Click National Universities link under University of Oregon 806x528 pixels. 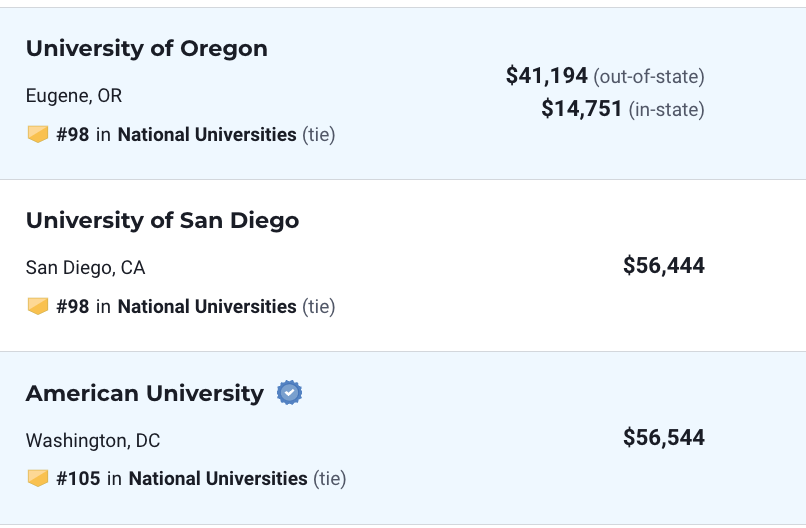click(x=207, y=135)
